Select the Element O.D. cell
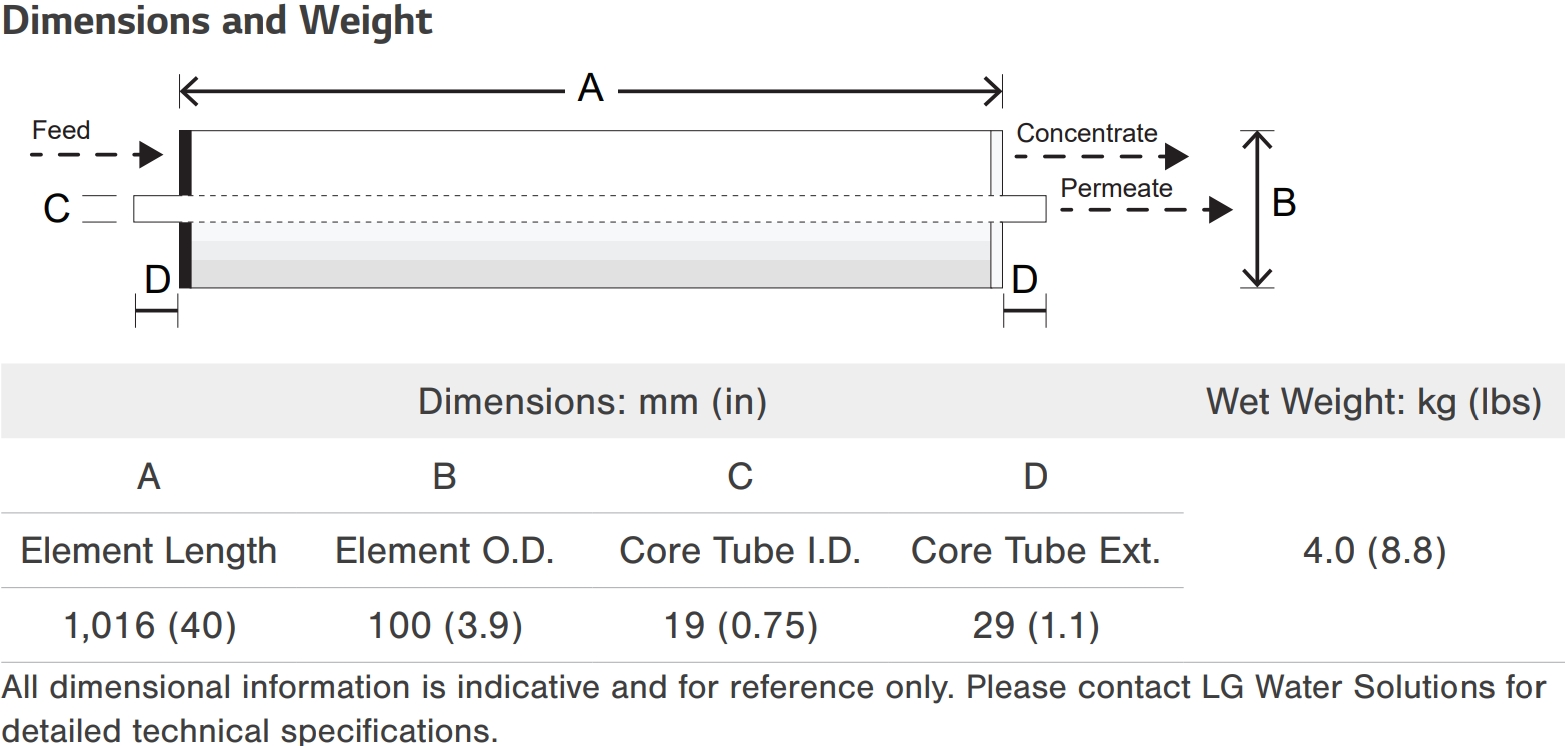Viewport: 1565px width, 746px height. (x=445, y=551)
